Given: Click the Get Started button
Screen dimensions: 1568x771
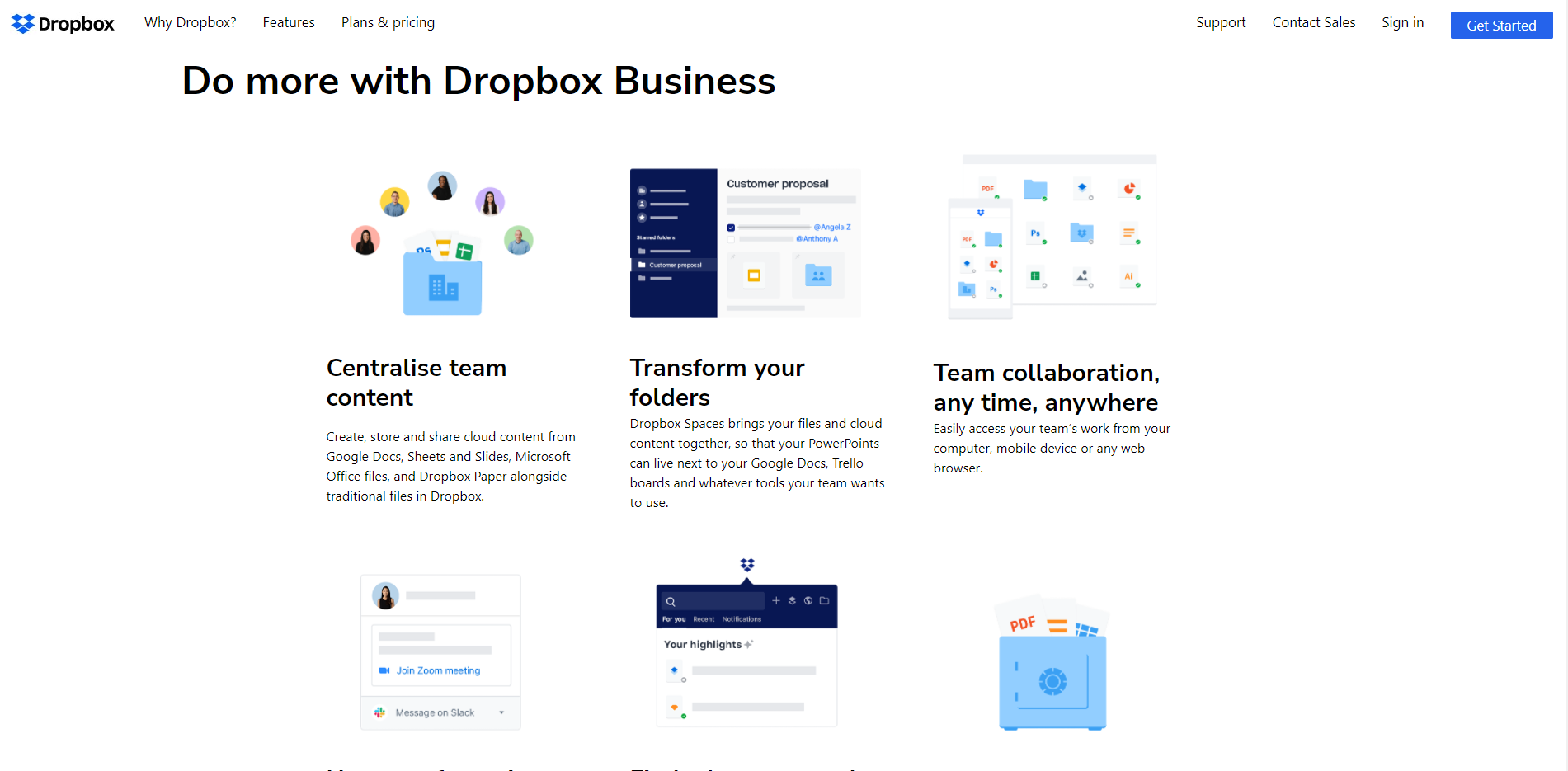Looking at the screenshot, I should 1500,25.
